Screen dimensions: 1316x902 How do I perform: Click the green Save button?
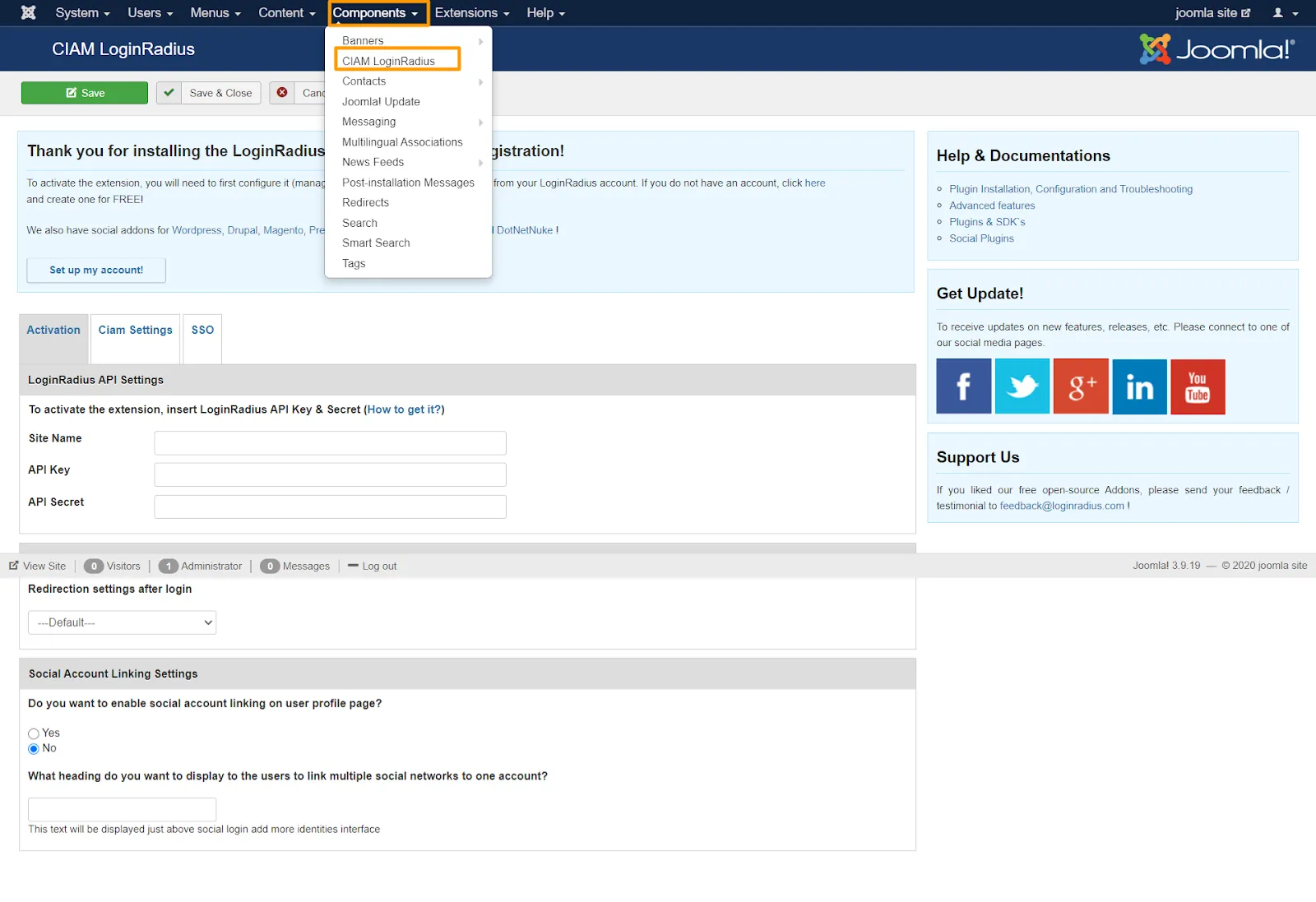[85, 93]
